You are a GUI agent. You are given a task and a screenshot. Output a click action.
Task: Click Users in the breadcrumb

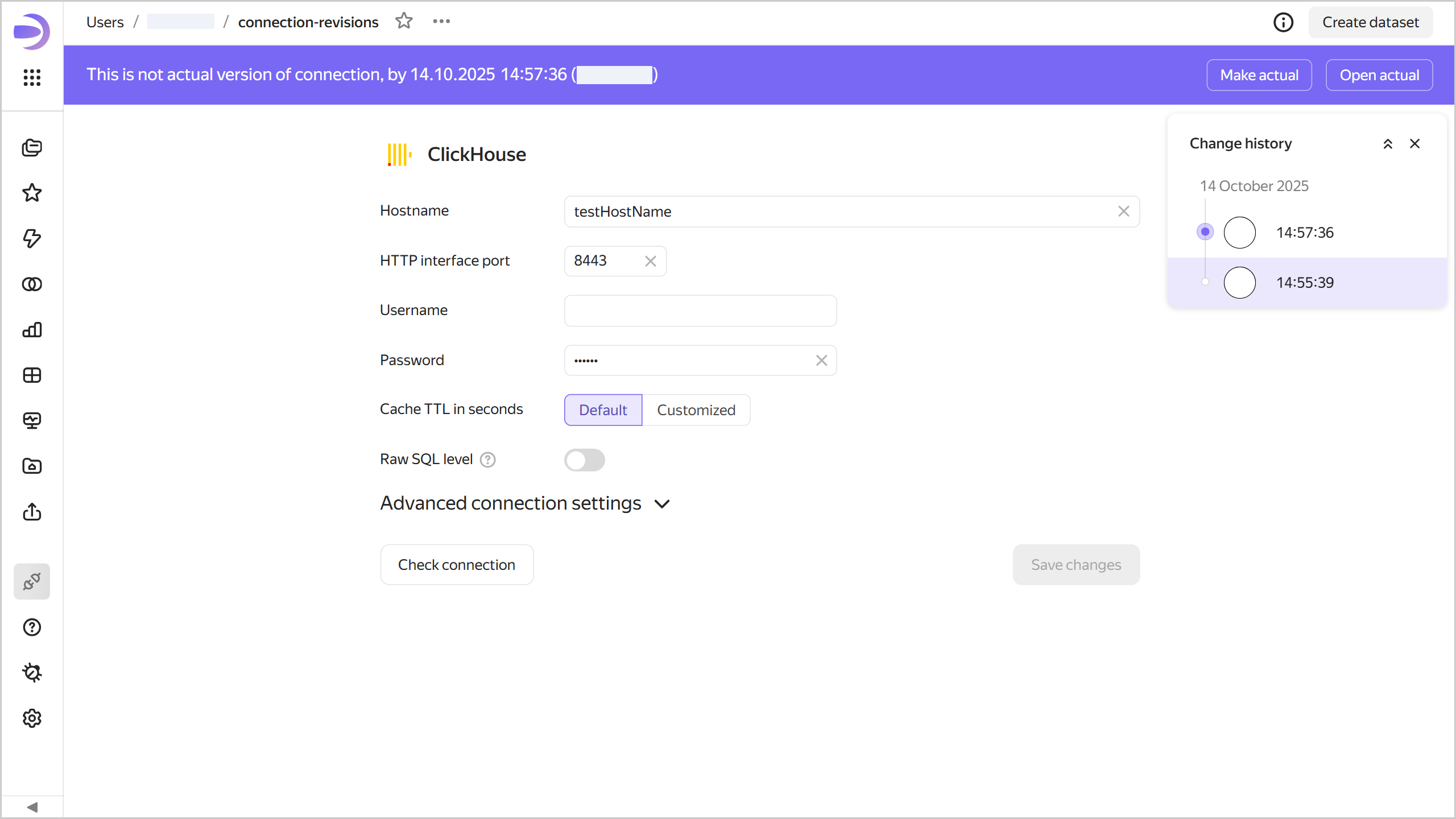pos(105,22)
